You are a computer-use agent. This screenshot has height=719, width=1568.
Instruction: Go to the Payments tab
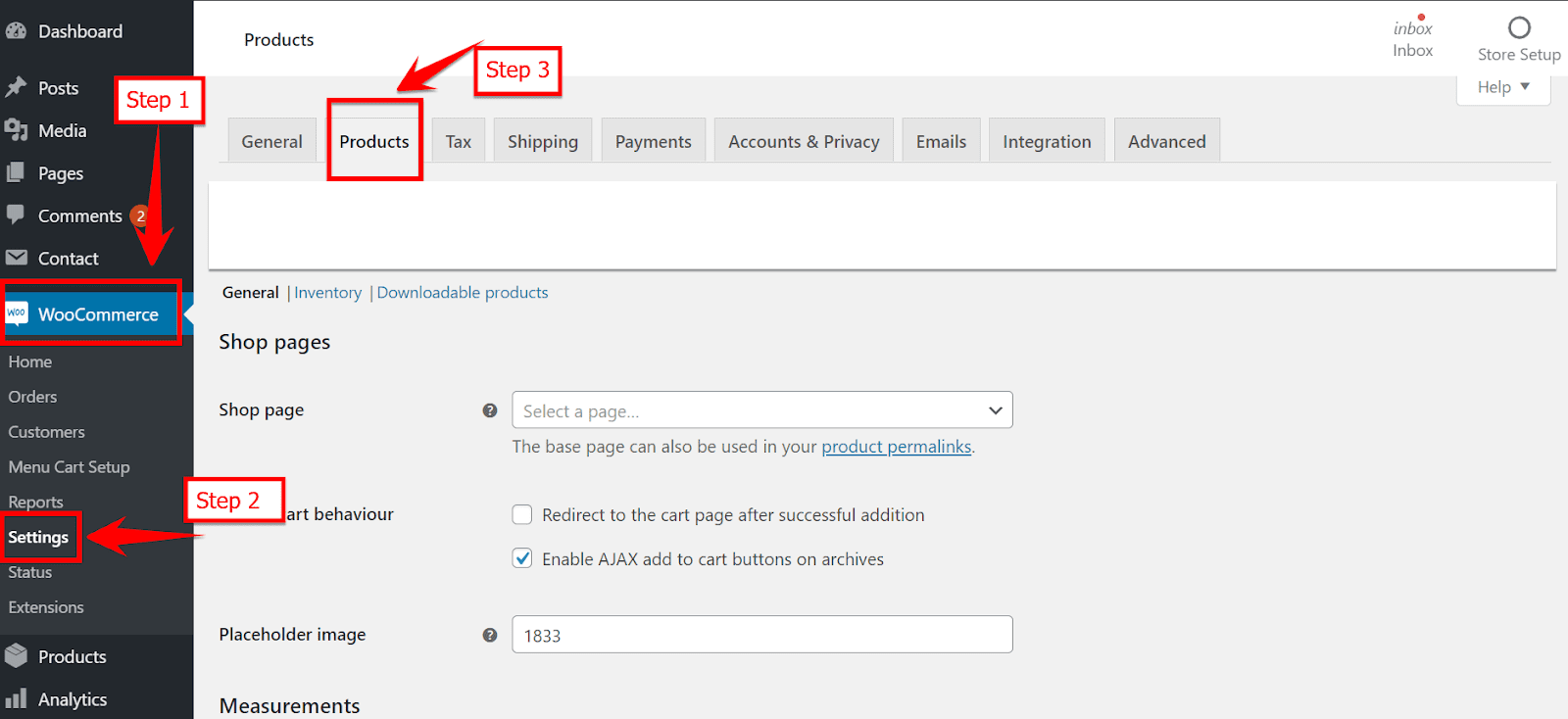coord(653,141)
